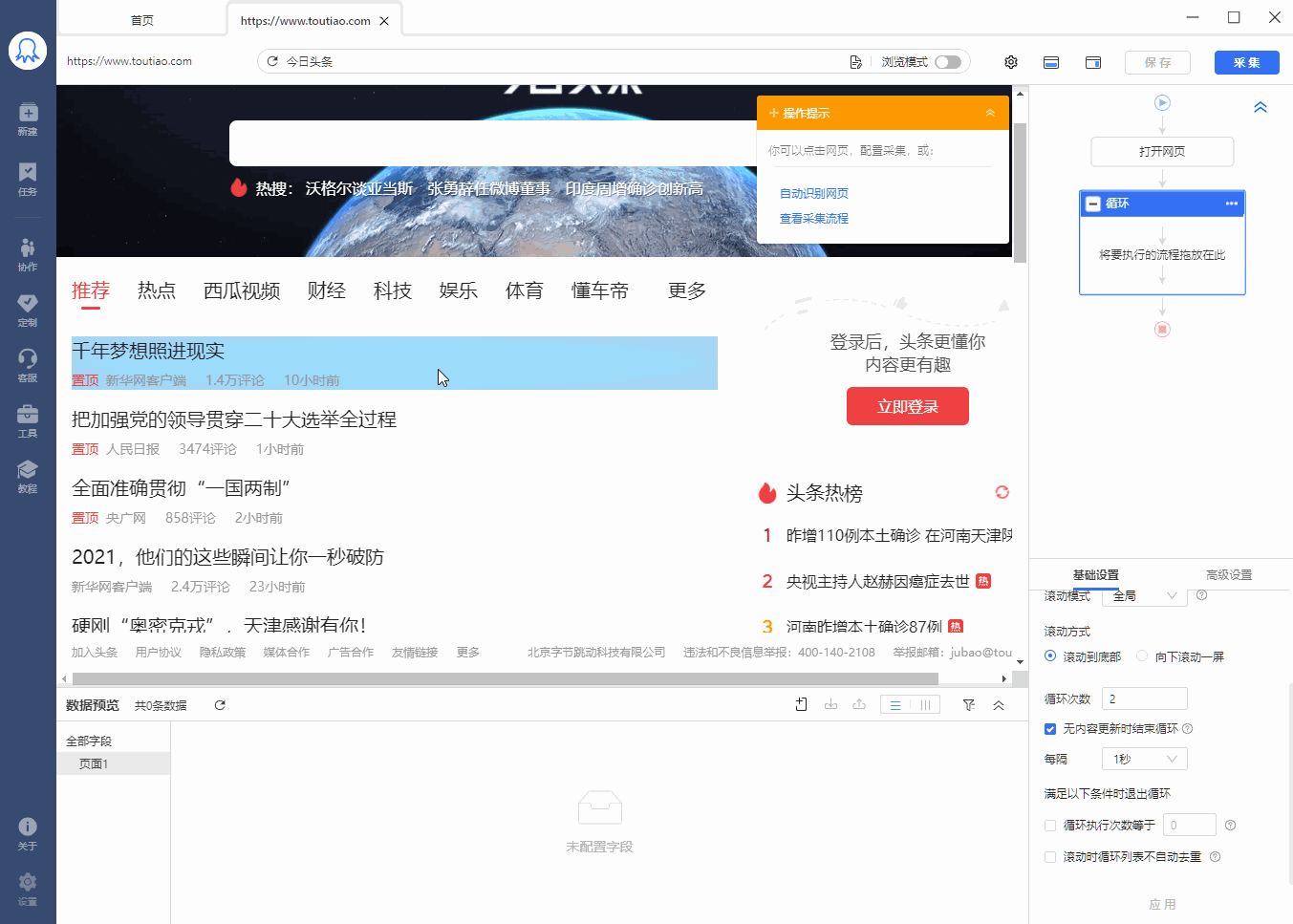This screenshot has width=1293, height=924.
Task: Open the 定制 (Customize) sidebar icon
Action: (28, 310)
